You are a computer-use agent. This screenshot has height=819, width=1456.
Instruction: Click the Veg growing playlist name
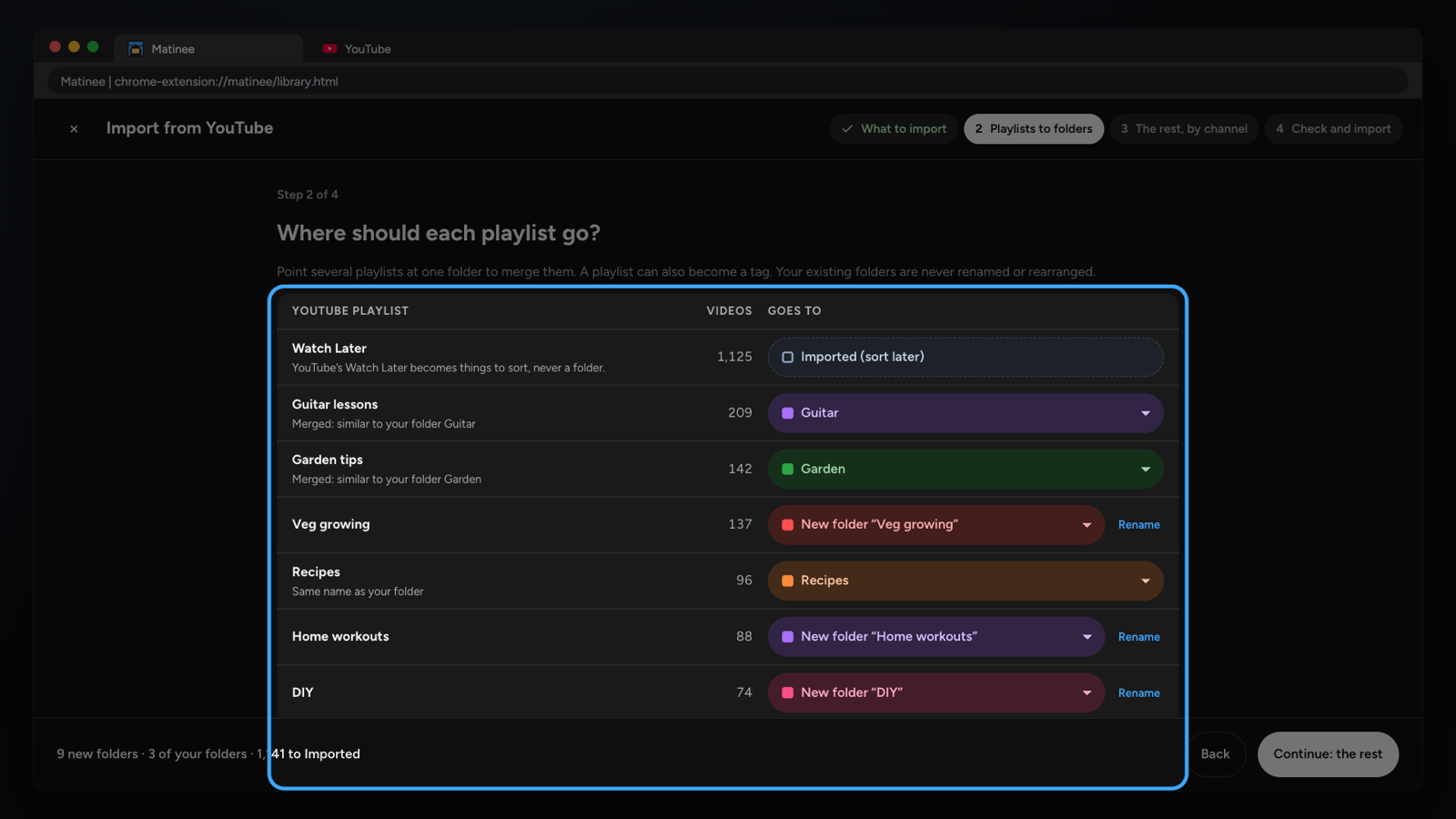click(x=331, y=524)
